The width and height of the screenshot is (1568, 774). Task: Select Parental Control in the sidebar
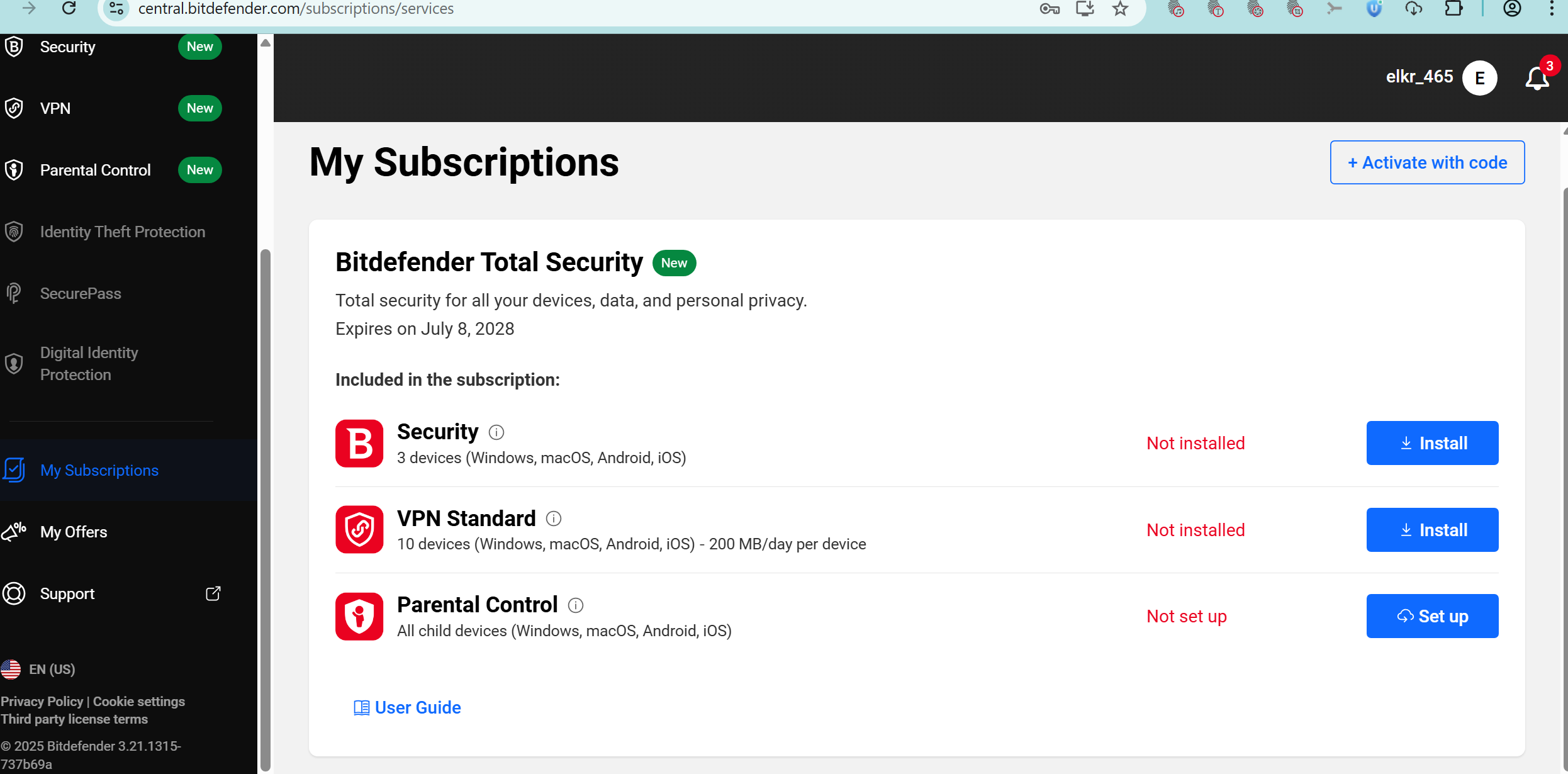coord(95,170)
